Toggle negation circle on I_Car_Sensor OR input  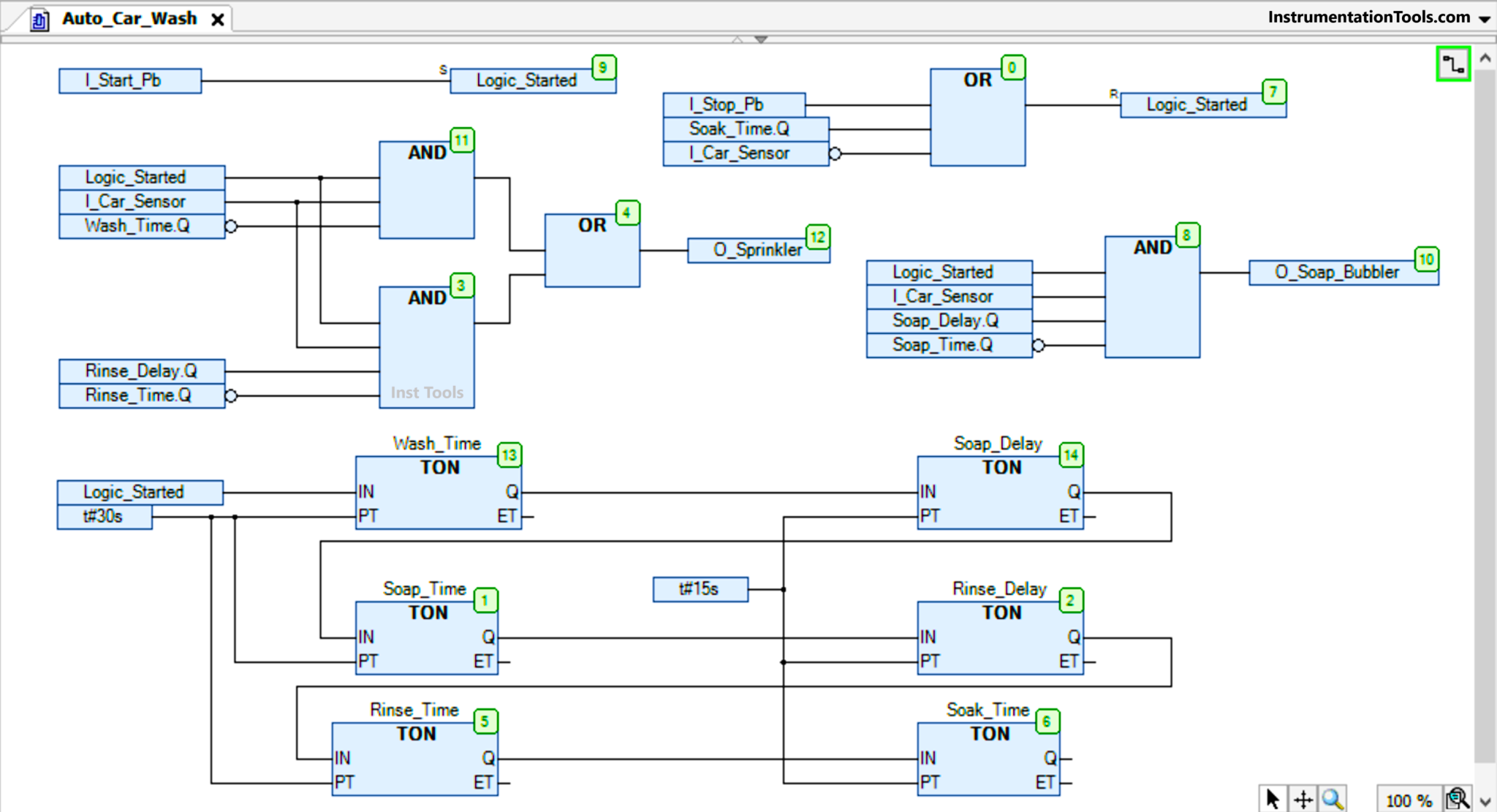click(835, 153)
